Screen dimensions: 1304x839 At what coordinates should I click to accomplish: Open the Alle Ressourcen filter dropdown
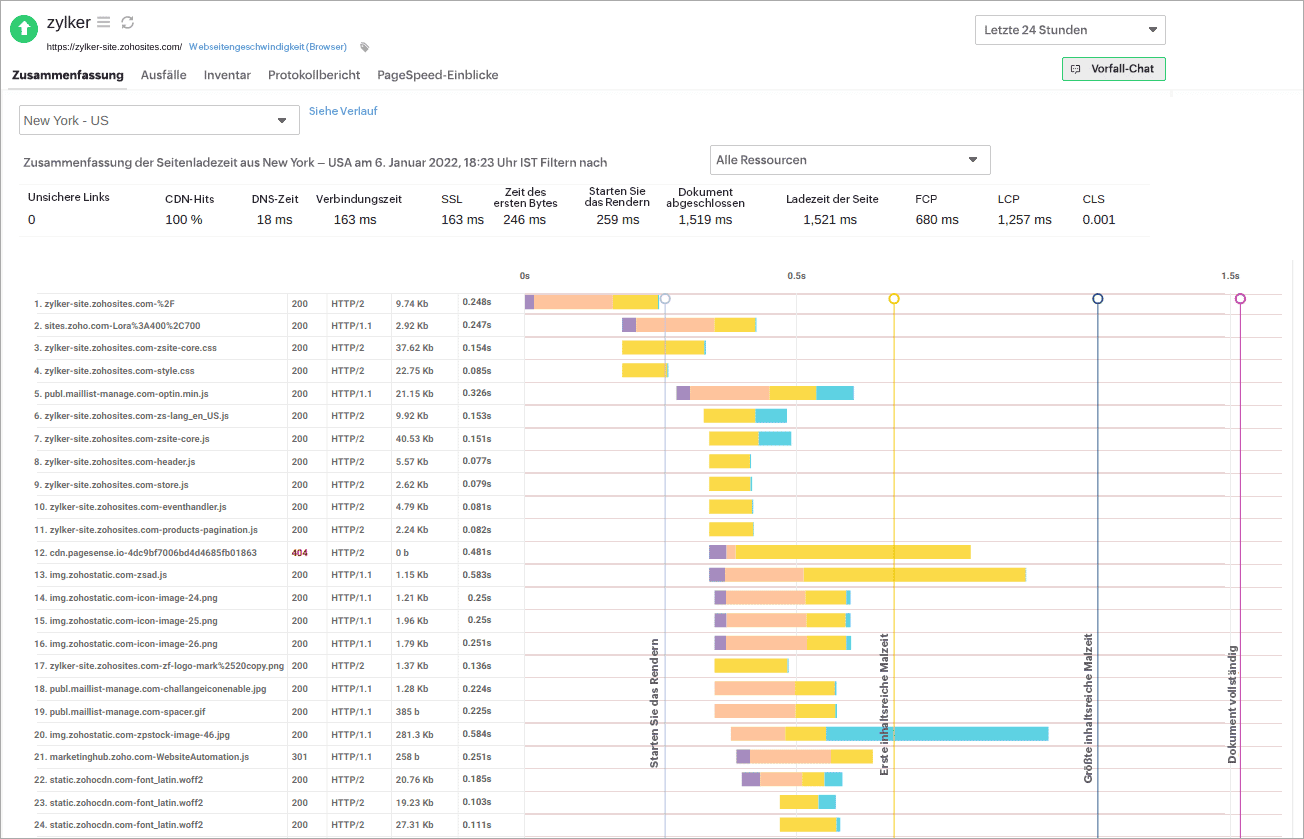[x=849, y=159]
